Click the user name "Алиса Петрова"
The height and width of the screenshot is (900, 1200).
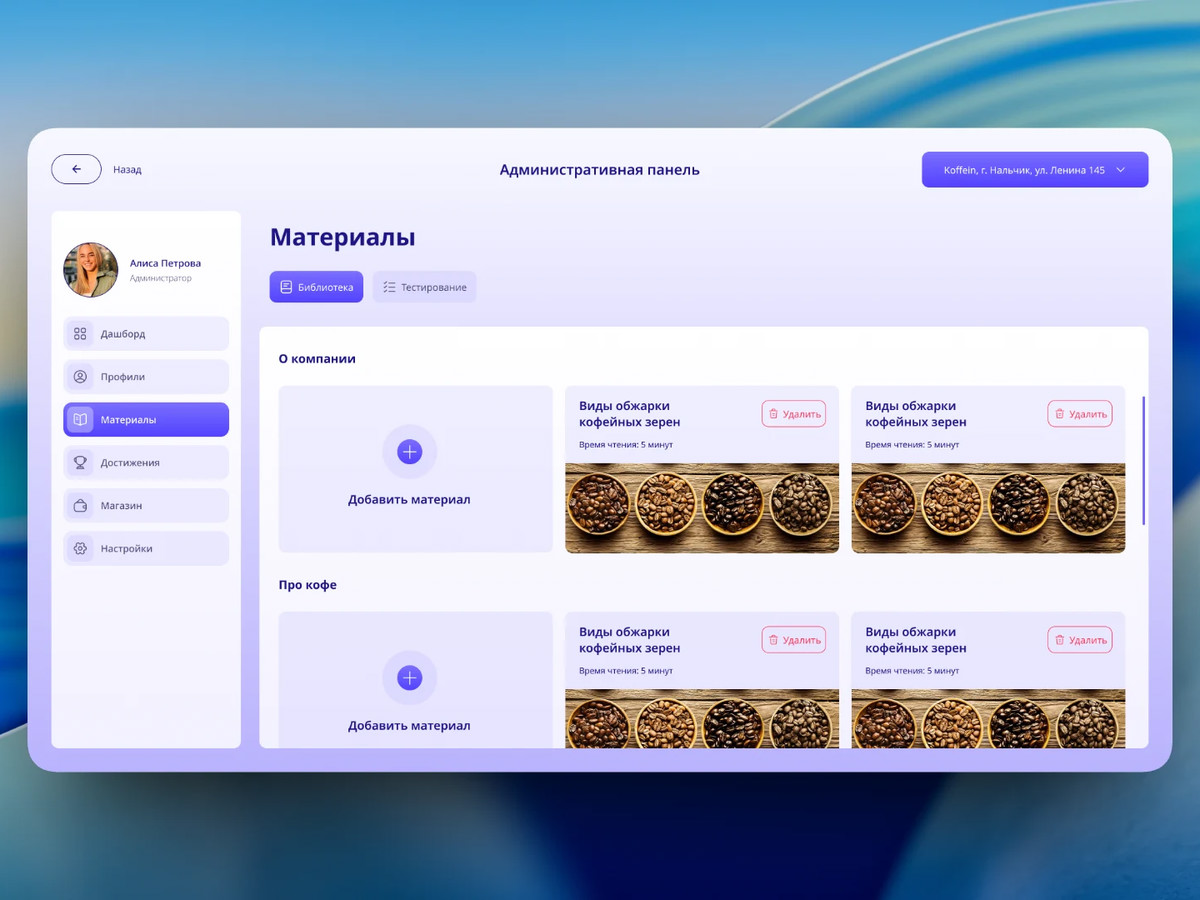tap(165, 263)
